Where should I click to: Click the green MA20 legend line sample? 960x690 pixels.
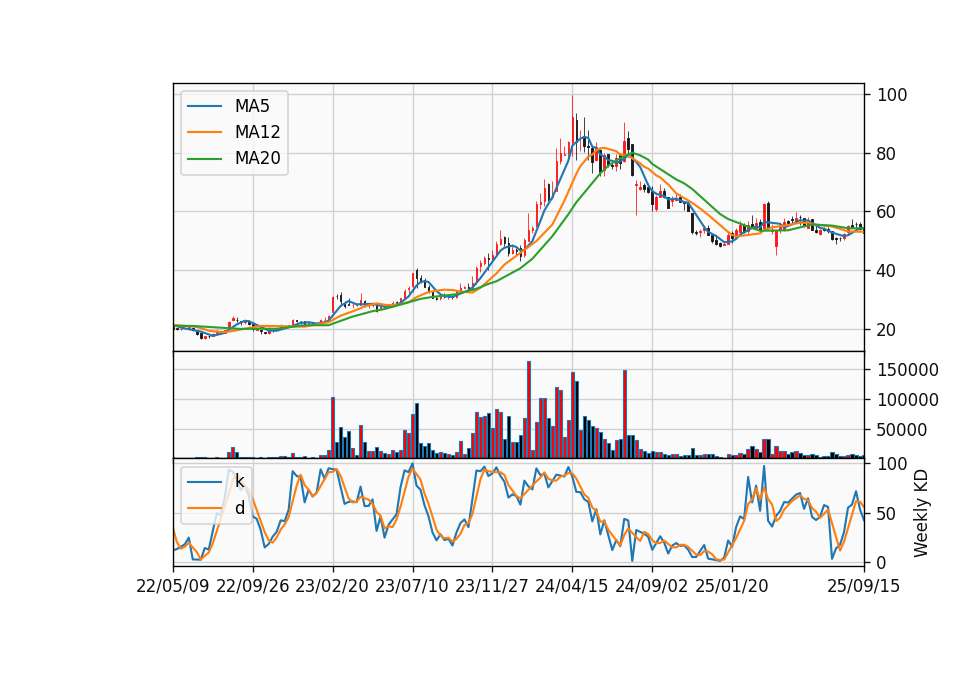[204, 159]
